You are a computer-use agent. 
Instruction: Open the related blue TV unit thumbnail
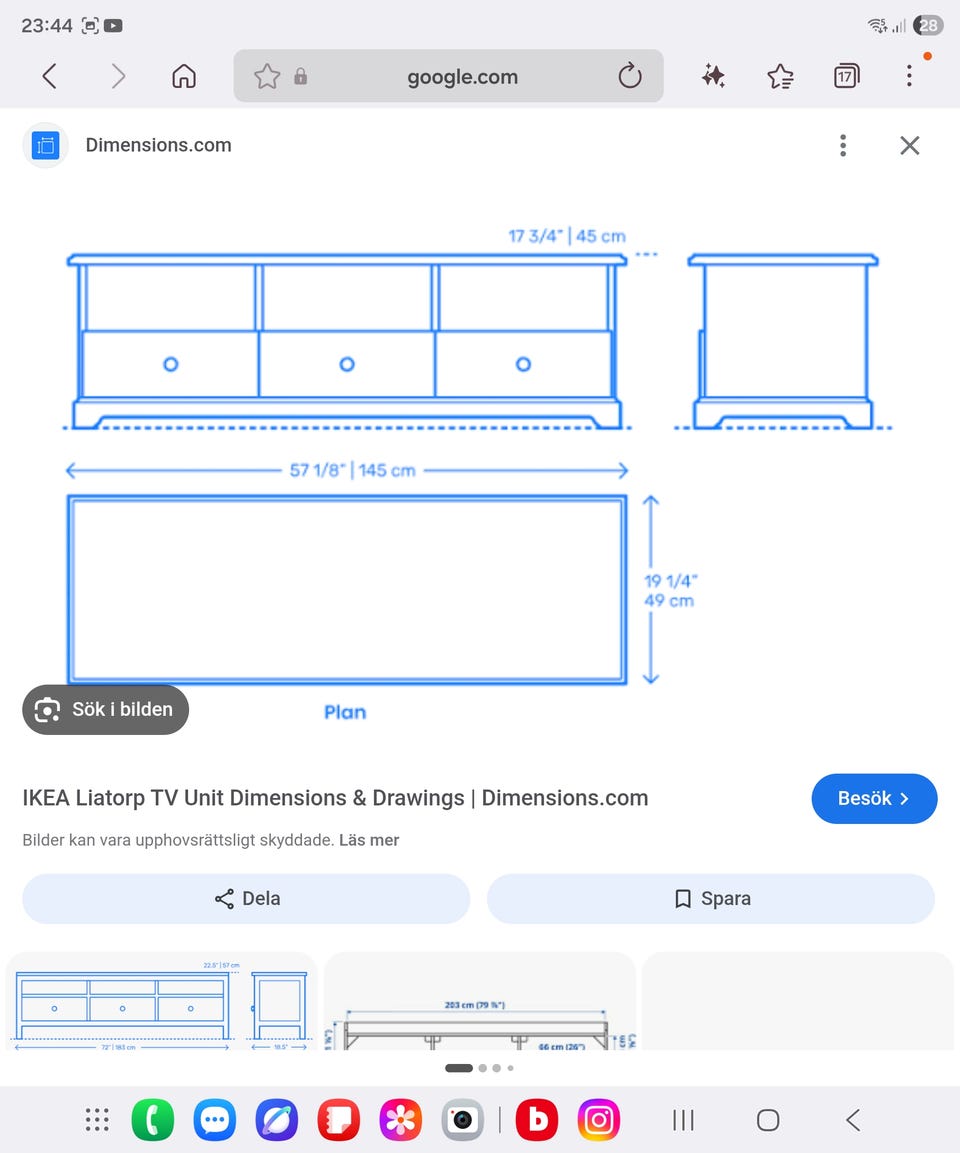click(161, 1002)
